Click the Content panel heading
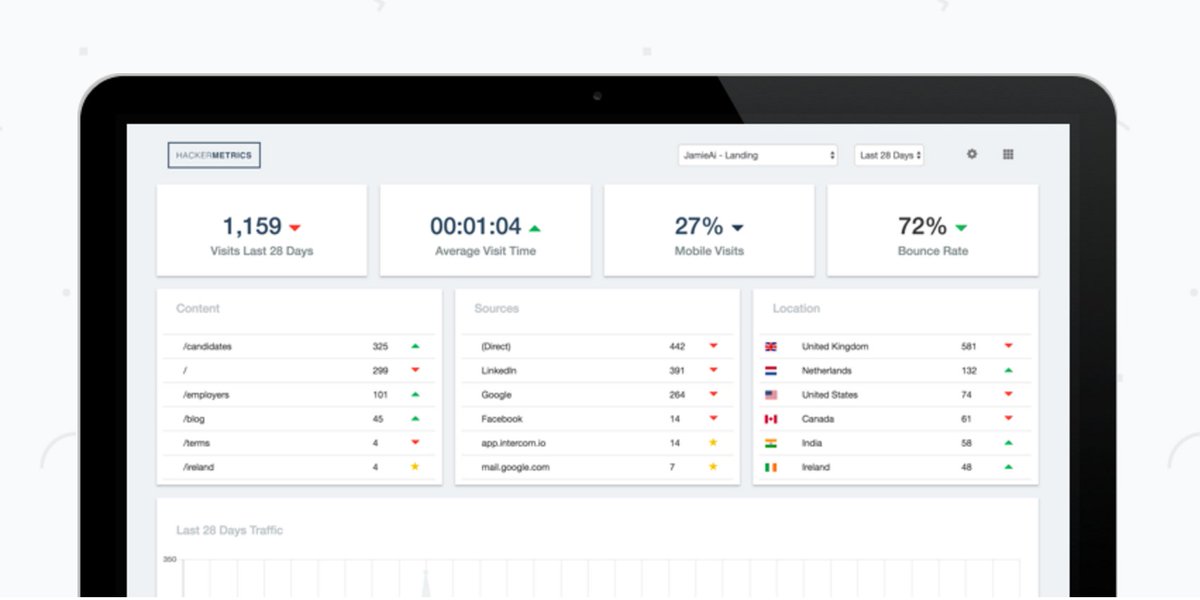This screenshot has height=600, width=1200. pyautogui.click(x=198, y=309)
